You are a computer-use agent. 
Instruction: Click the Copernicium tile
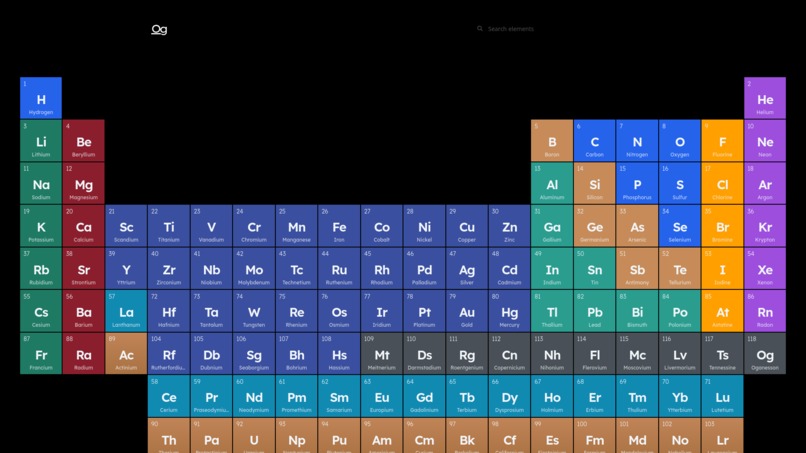point(509,354)
